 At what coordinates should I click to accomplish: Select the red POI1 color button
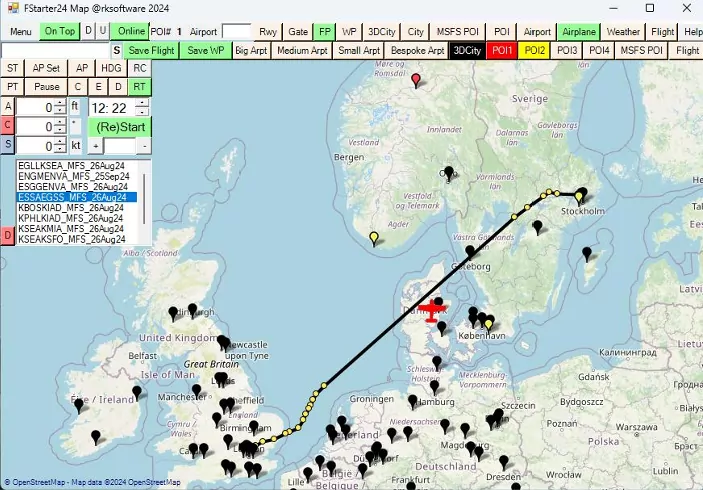click(x=502, y=50)
